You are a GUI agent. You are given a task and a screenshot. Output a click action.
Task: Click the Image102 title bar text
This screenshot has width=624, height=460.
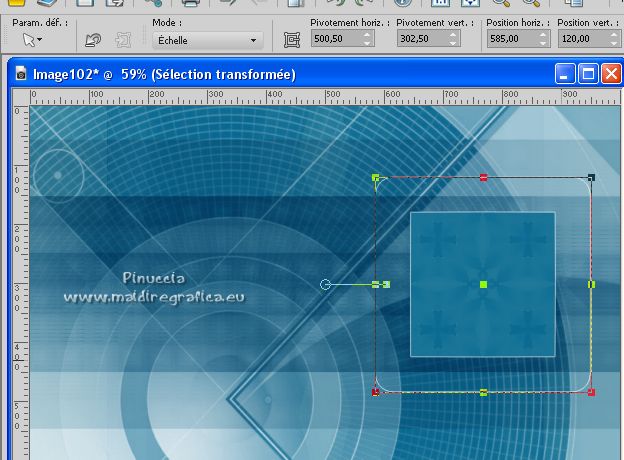tap(164, 74)
